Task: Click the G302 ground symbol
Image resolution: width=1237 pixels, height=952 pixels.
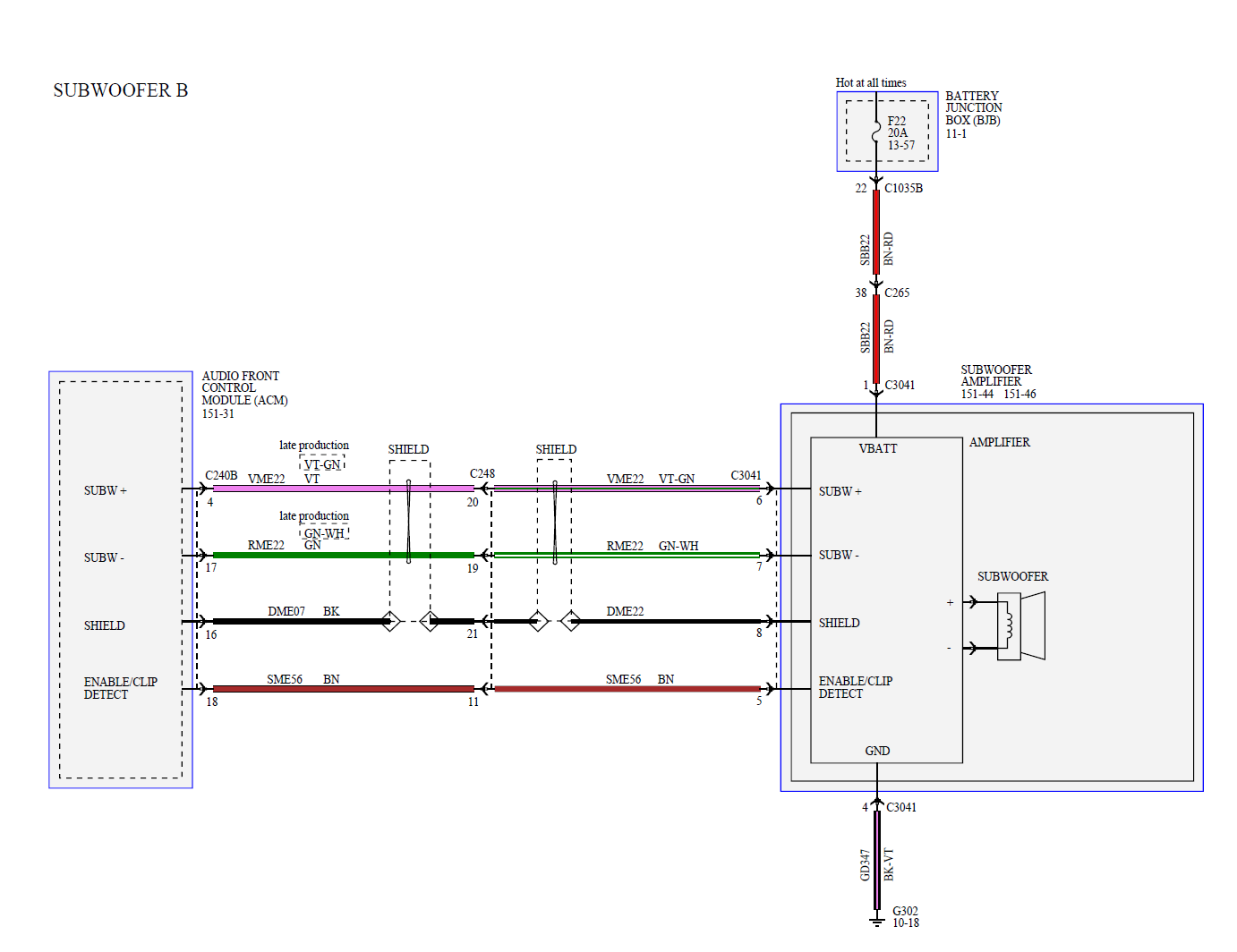Action: pos(877,922)
